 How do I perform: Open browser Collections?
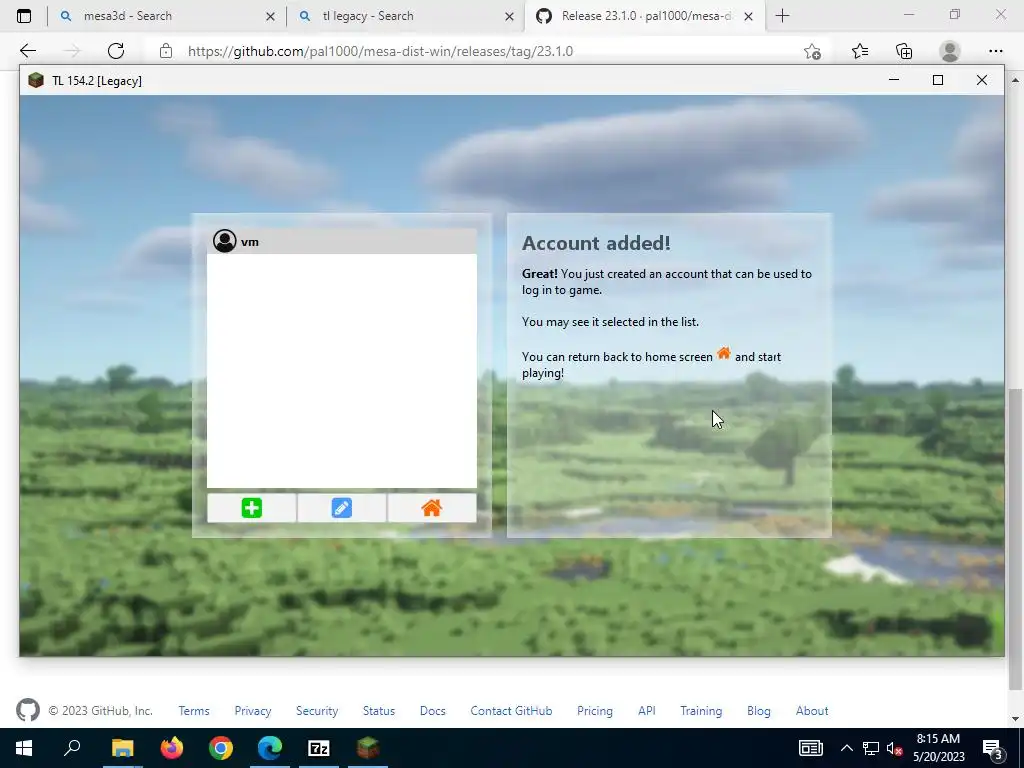coord(904,51)
